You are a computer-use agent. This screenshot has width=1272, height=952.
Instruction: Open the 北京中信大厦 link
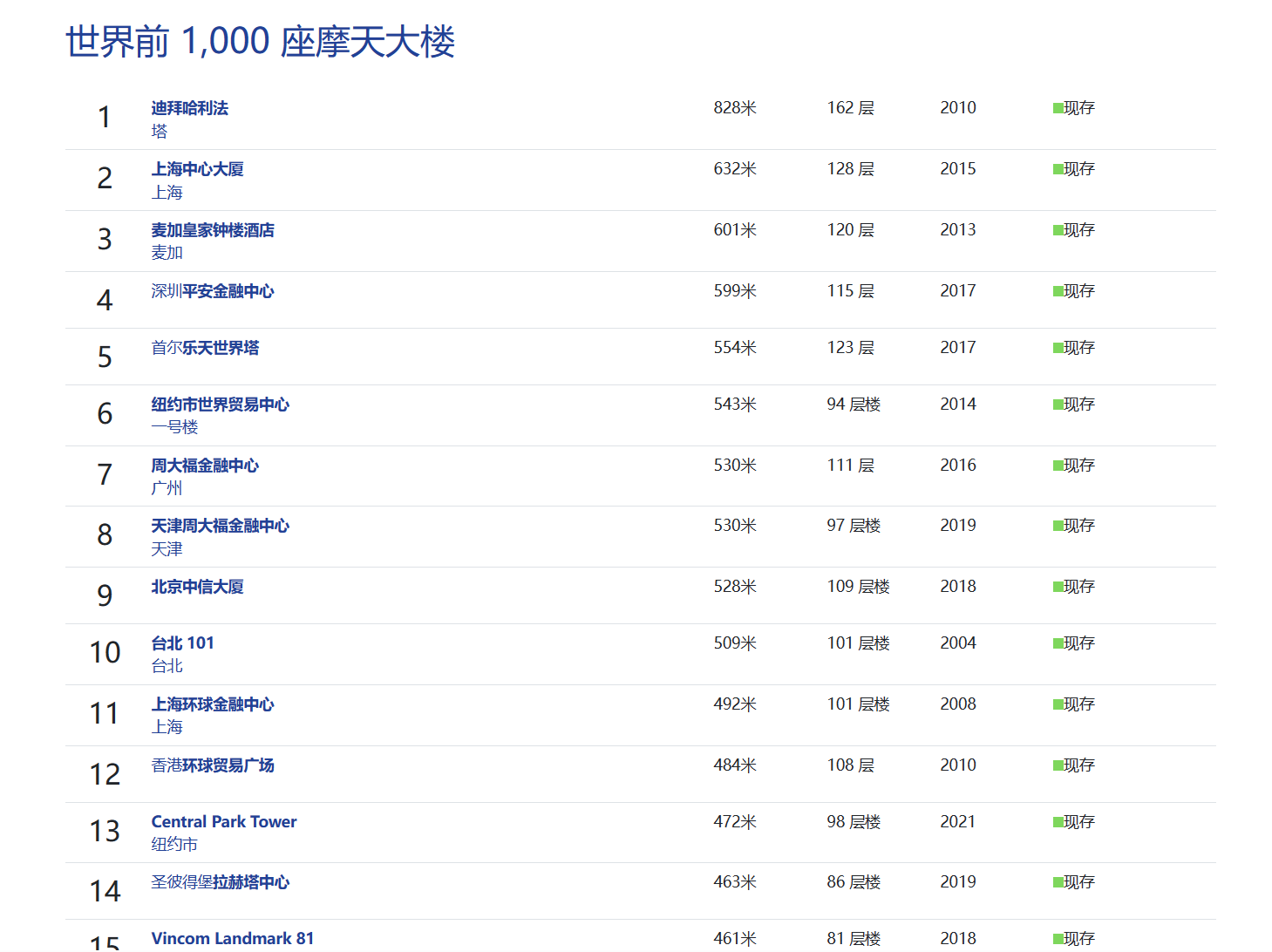click(x=197, y=587)
